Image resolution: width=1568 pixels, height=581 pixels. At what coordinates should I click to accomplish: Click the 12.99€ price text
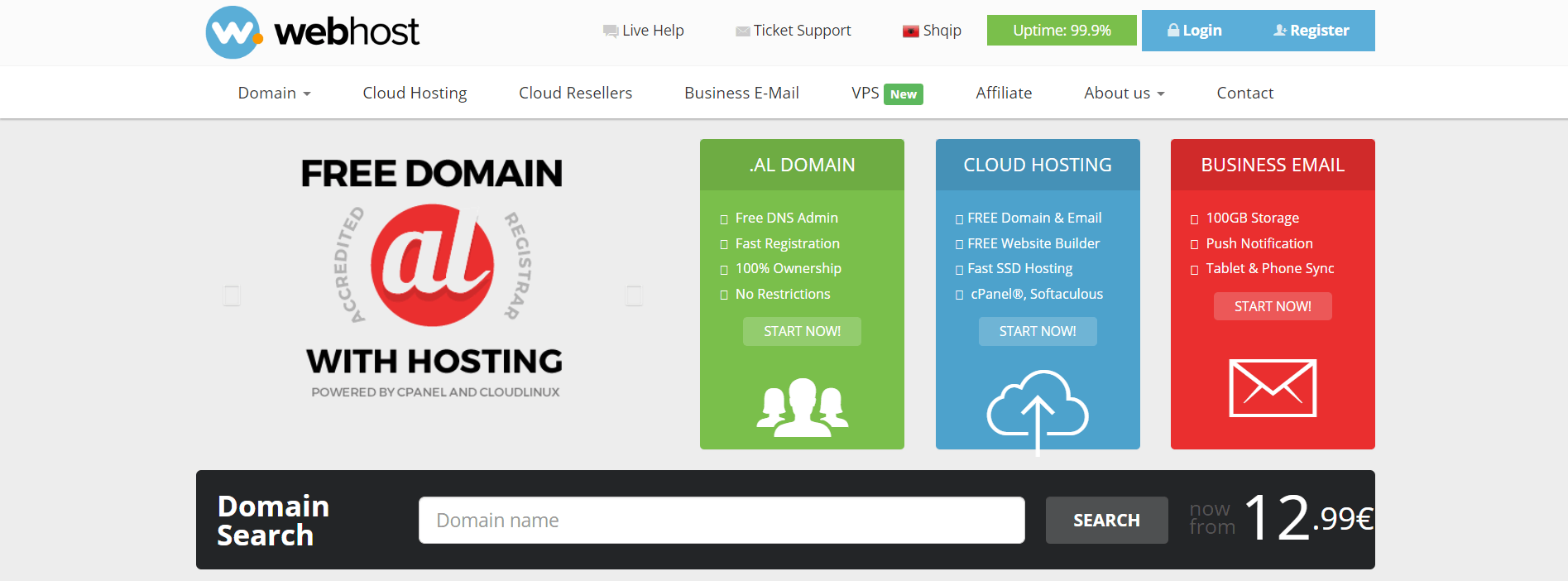click(1308, 518)
